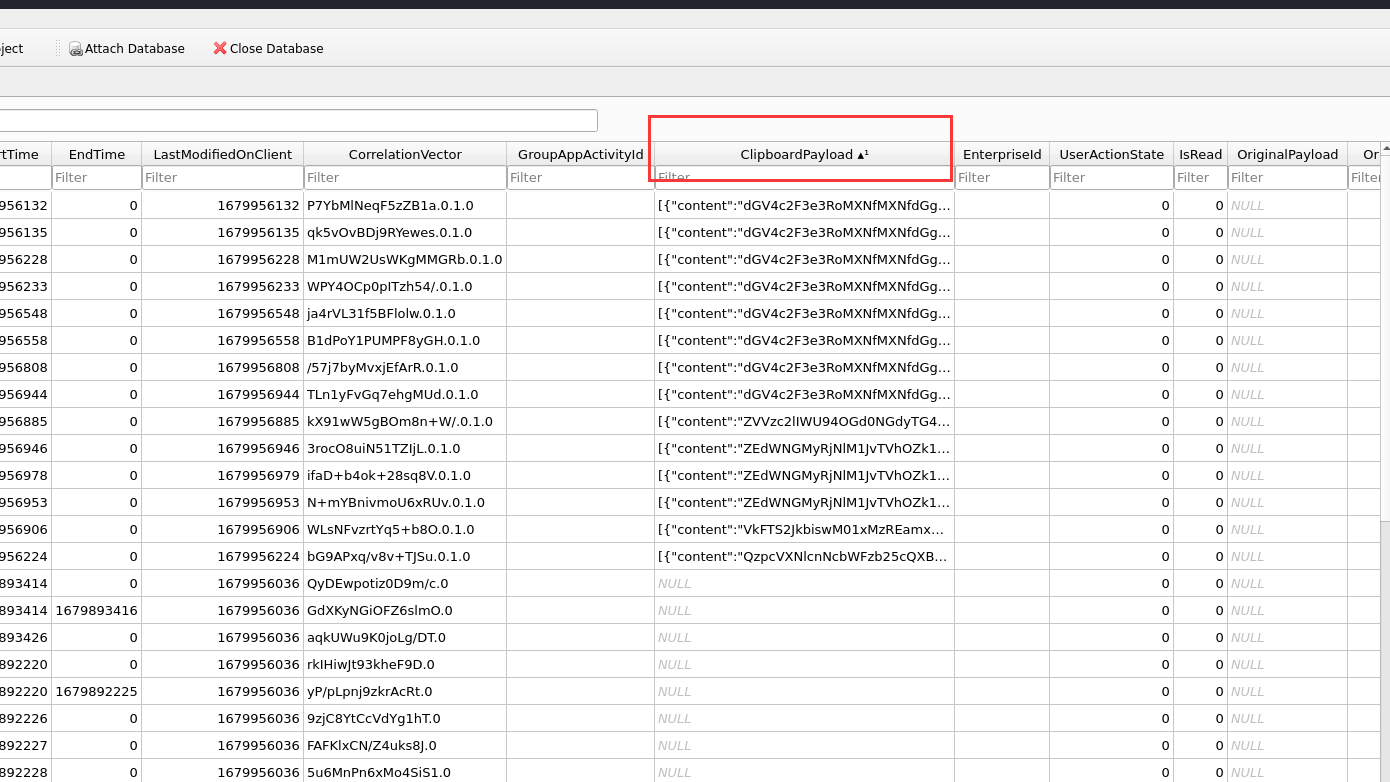Select cell WLsNFvzrtYq5+b8O.0.1.0
This screenshot has width=1390, height=782.
pyautogui.click(x=405, y=529)
